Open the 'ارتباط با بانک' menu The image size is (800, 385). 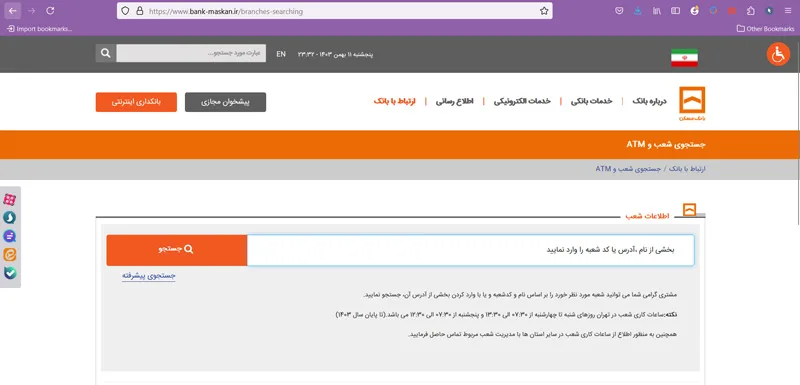click(x=395, y=101)
